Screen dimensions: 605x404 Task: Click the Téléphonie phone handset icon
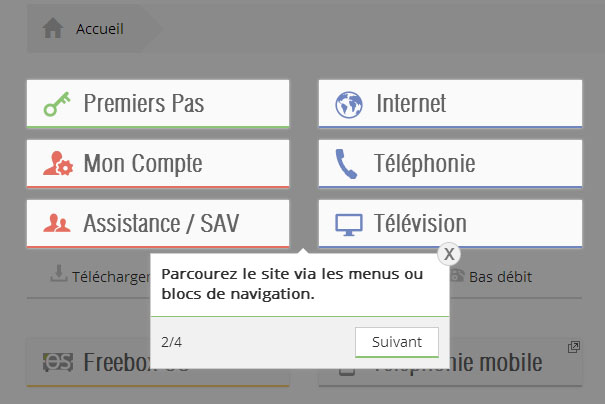tap(347, 163)
